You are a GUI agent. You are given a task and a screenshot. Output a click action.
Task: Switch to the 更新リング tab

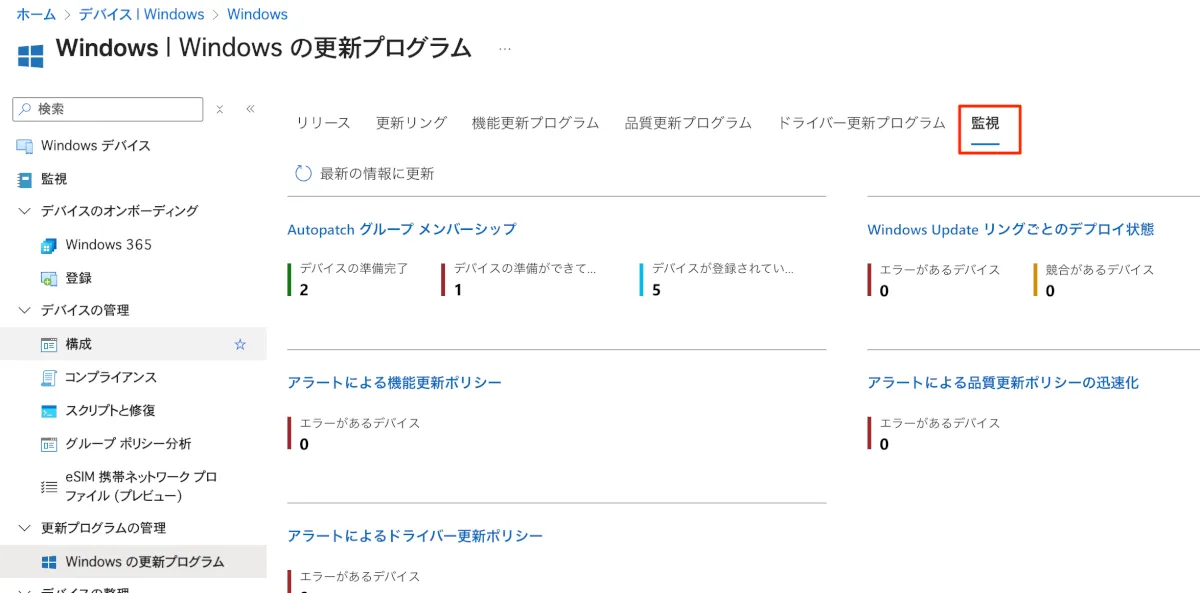(x=411, y=123)
